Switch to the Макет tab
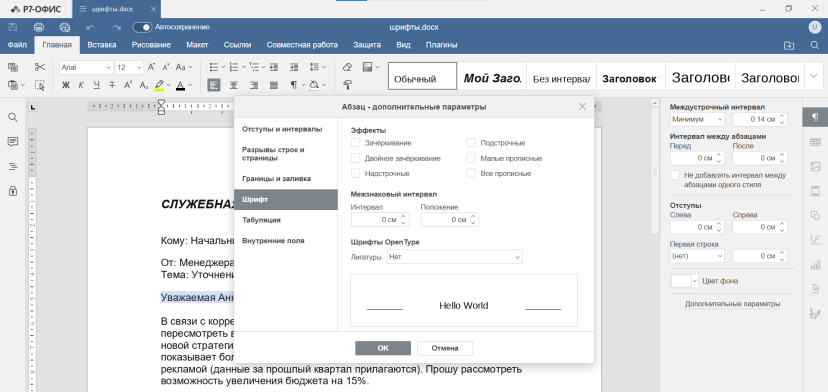 [x=197, y=45]
